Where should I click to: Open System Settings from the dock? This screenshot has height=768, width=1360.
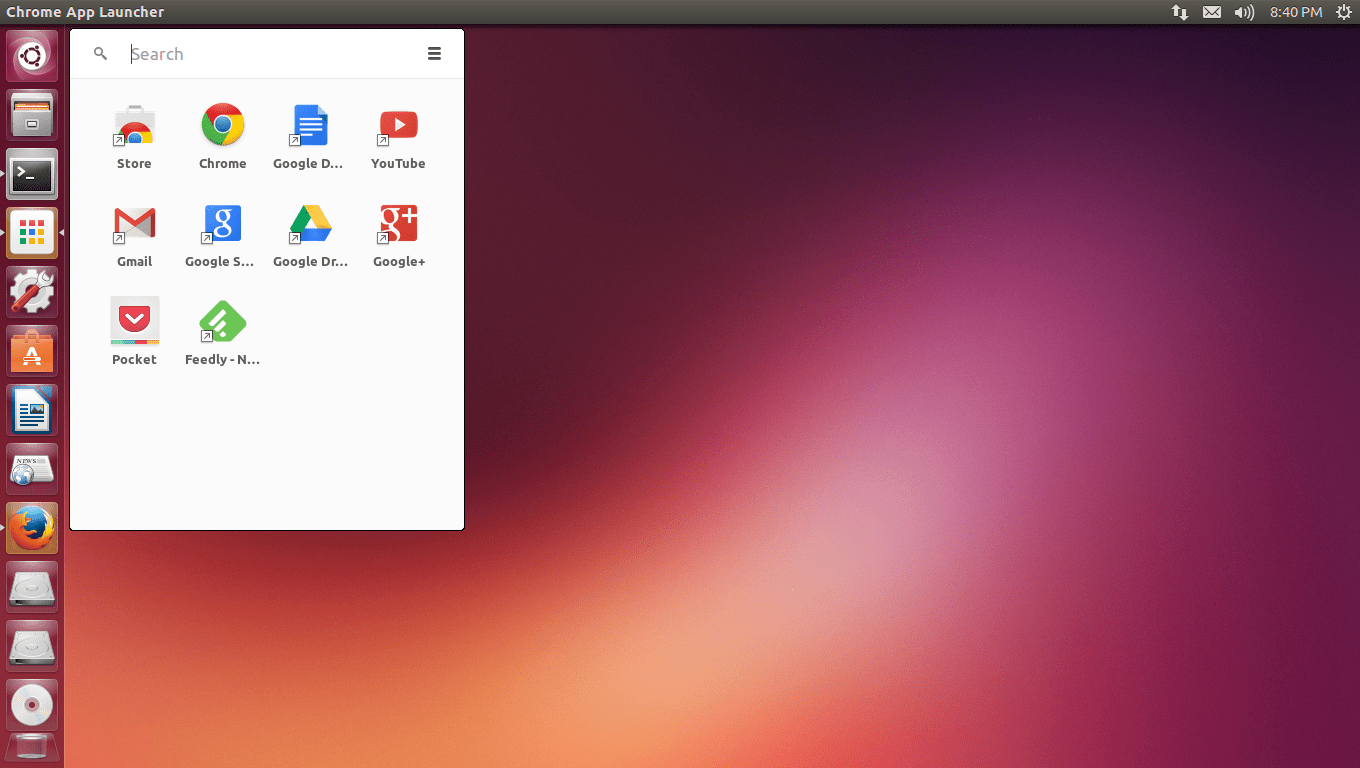click(x=32, y=292)
